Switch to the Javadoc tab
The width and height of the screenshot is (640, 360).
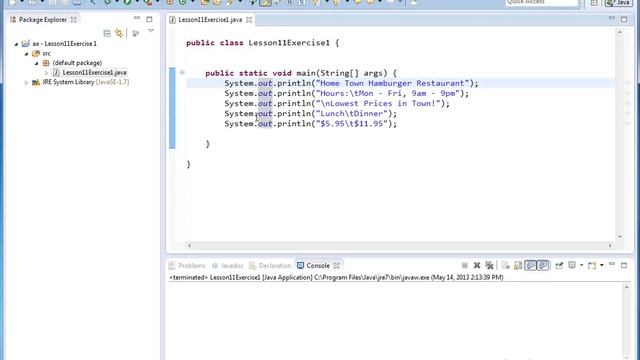pos(228,266)
